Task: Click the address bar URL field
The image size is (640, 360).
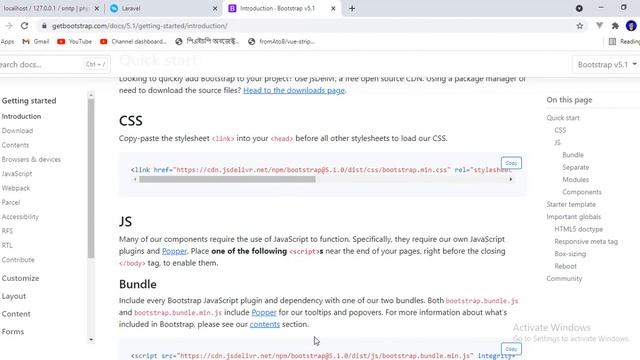Action: pos(310,26)
